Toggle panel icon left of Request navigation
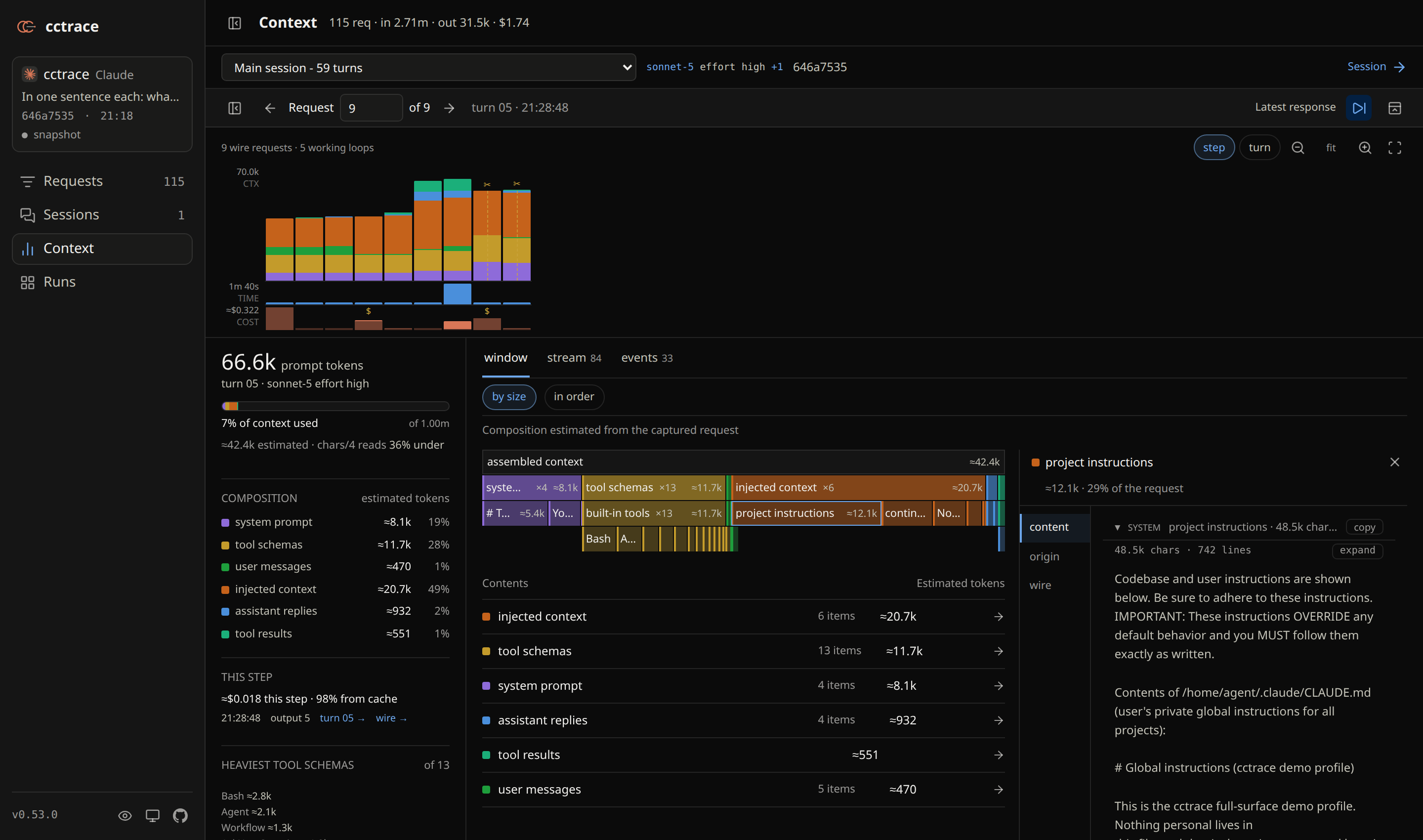The width and height of the screenshot is (1423, 840). coord(234,108)
